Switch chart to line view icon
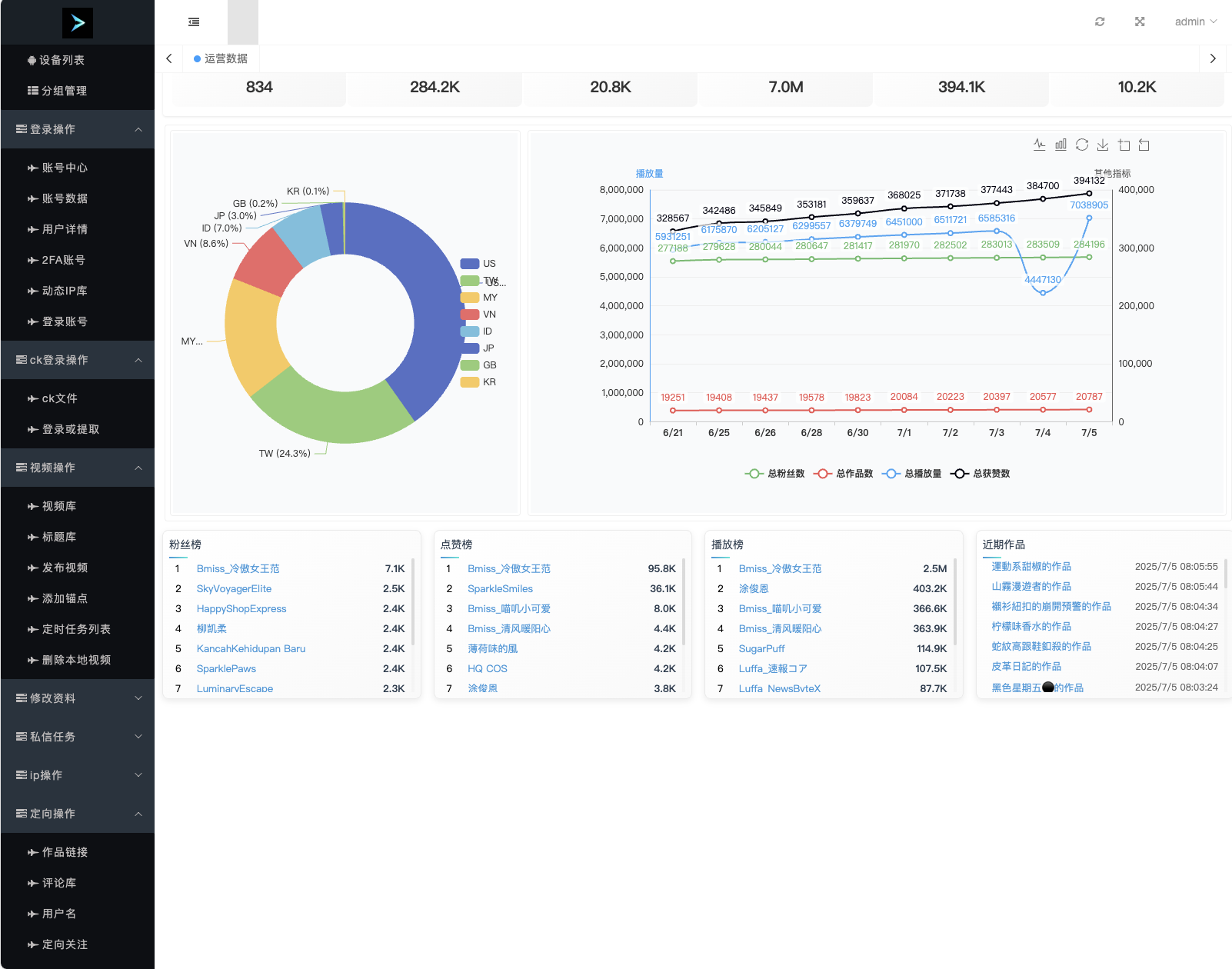The height and width of the screenshot is (969, 1232). [x=1040, y=145]
